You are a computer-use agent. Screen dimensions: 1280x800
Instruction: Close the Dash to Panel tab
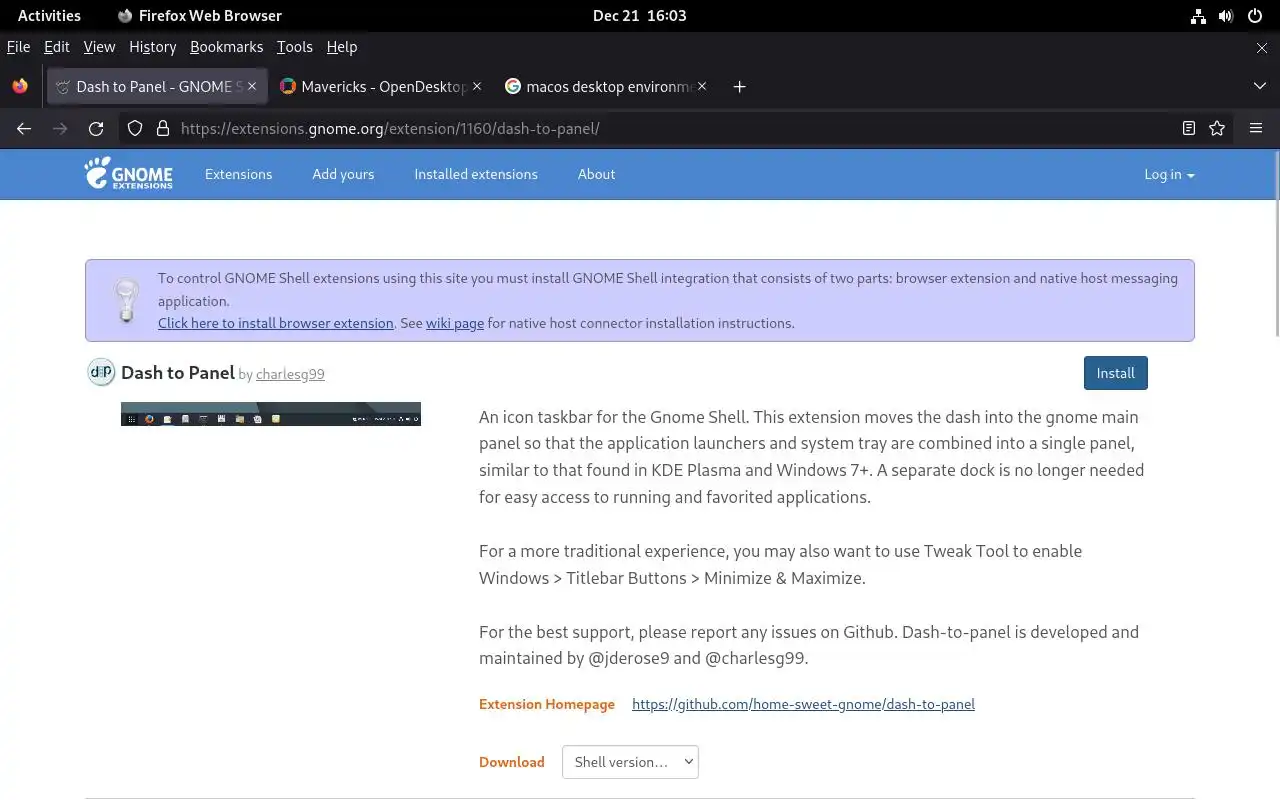pos(252,87)
